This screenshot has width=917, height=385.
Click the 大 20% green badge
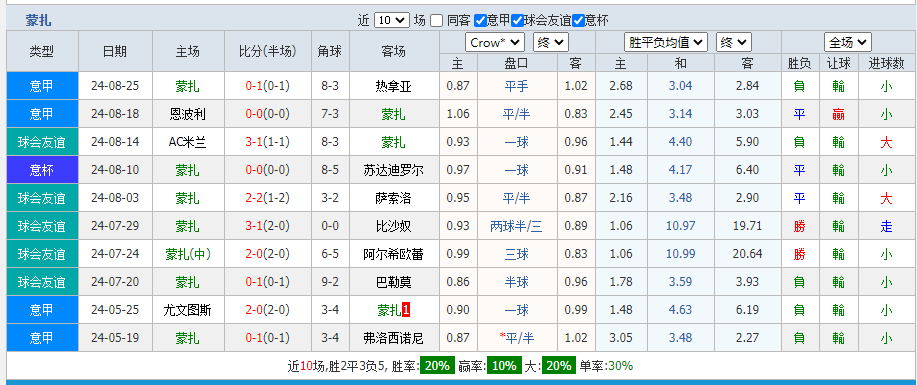pos(558,366)
